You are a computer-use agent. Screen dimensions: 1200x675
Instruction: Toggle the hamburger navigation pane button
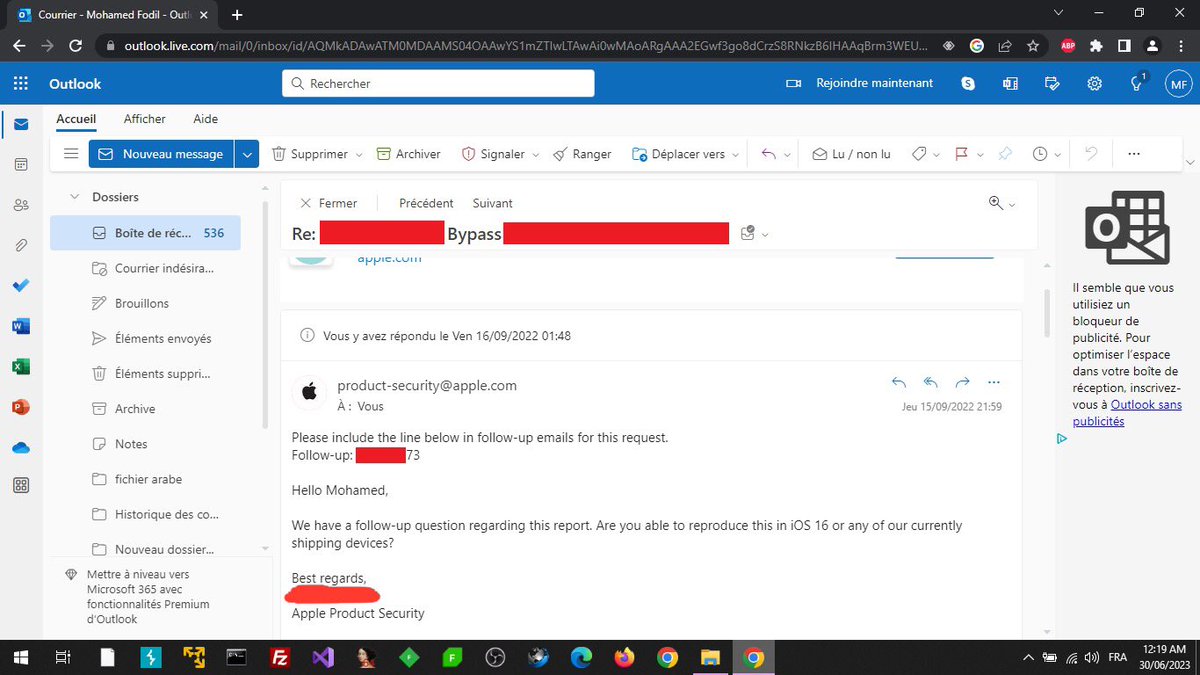[70, 154]
